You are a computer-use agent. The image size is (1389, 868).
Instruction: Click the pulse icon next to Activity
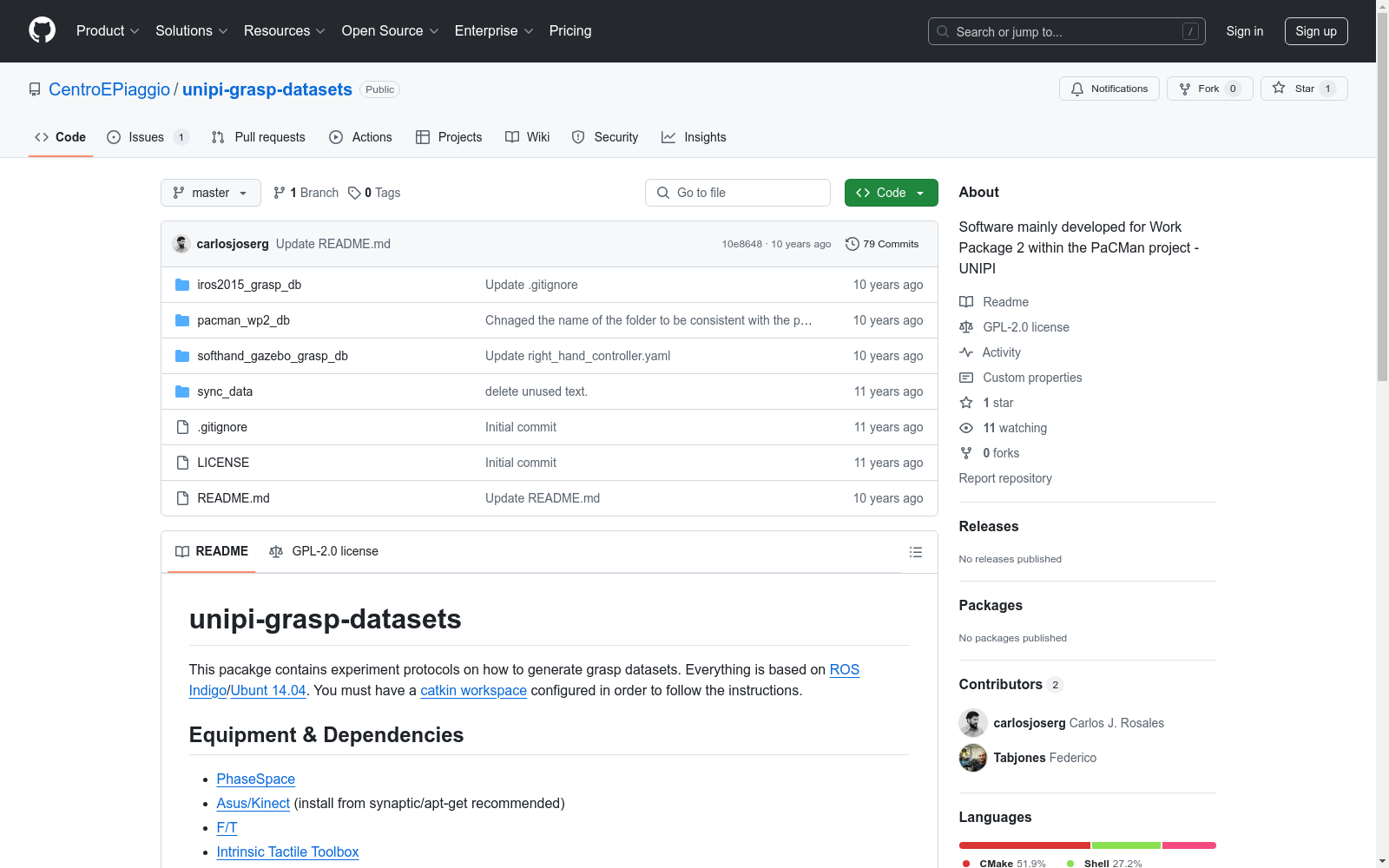[x=966, y=352]
